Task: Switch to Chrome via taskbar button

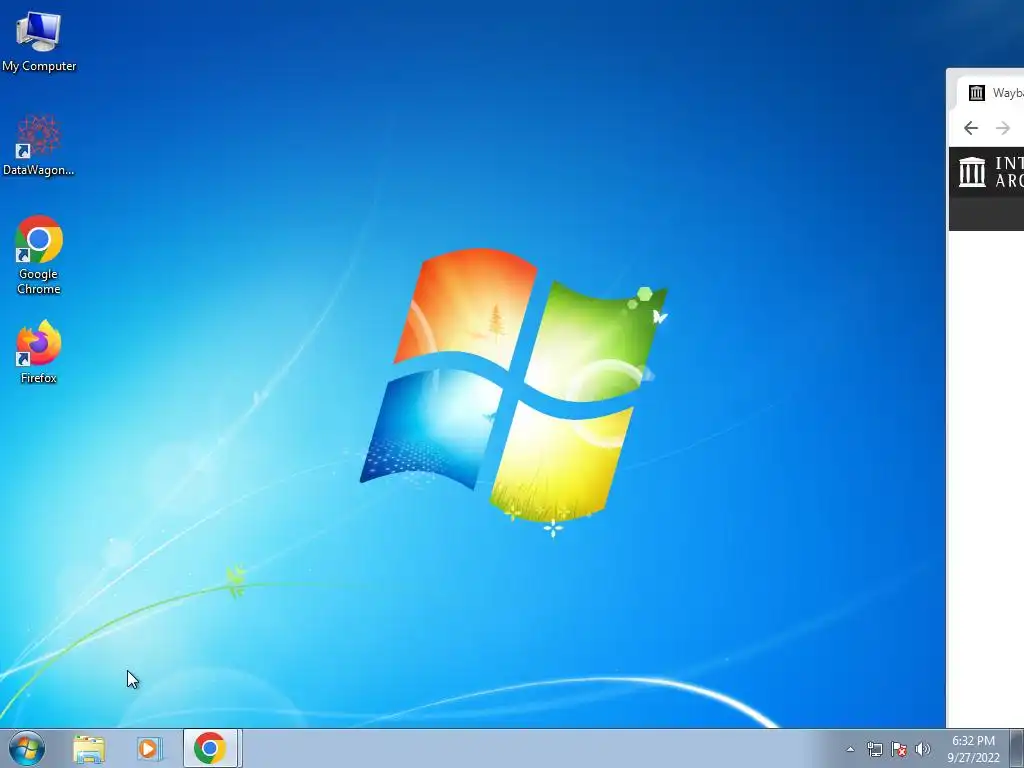Action: click(x=210, y=748)
